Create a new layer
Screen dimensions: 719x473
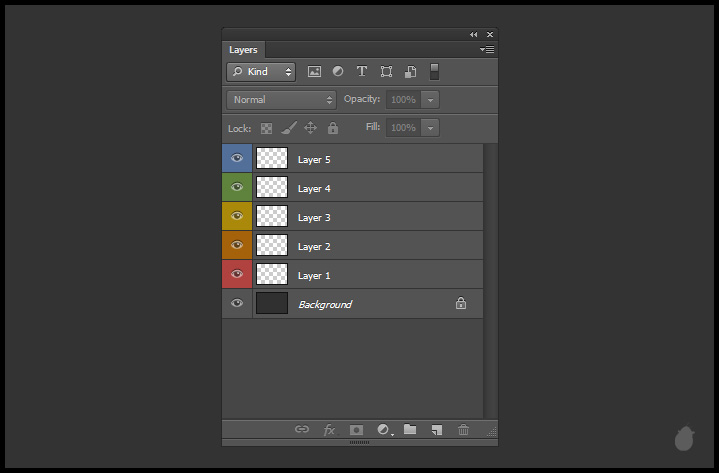pos(436,430)
